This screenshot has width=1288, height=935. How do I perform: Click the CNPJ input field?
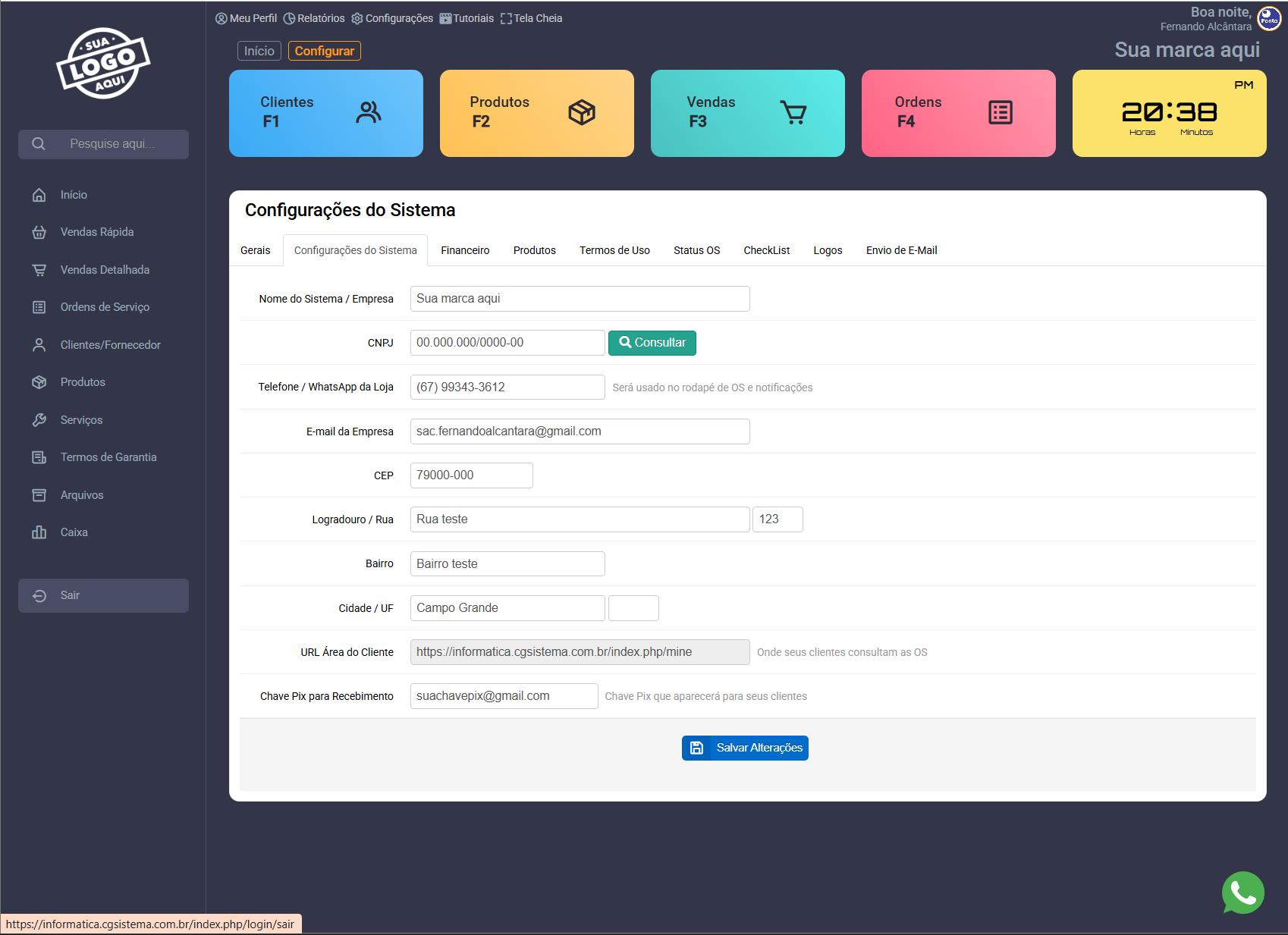[x=507, y=343]
